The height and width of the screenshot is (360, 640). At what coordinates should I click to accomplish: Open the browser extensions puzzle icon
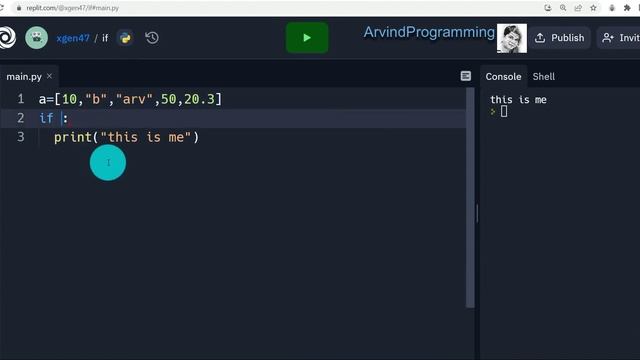[627, 8]
